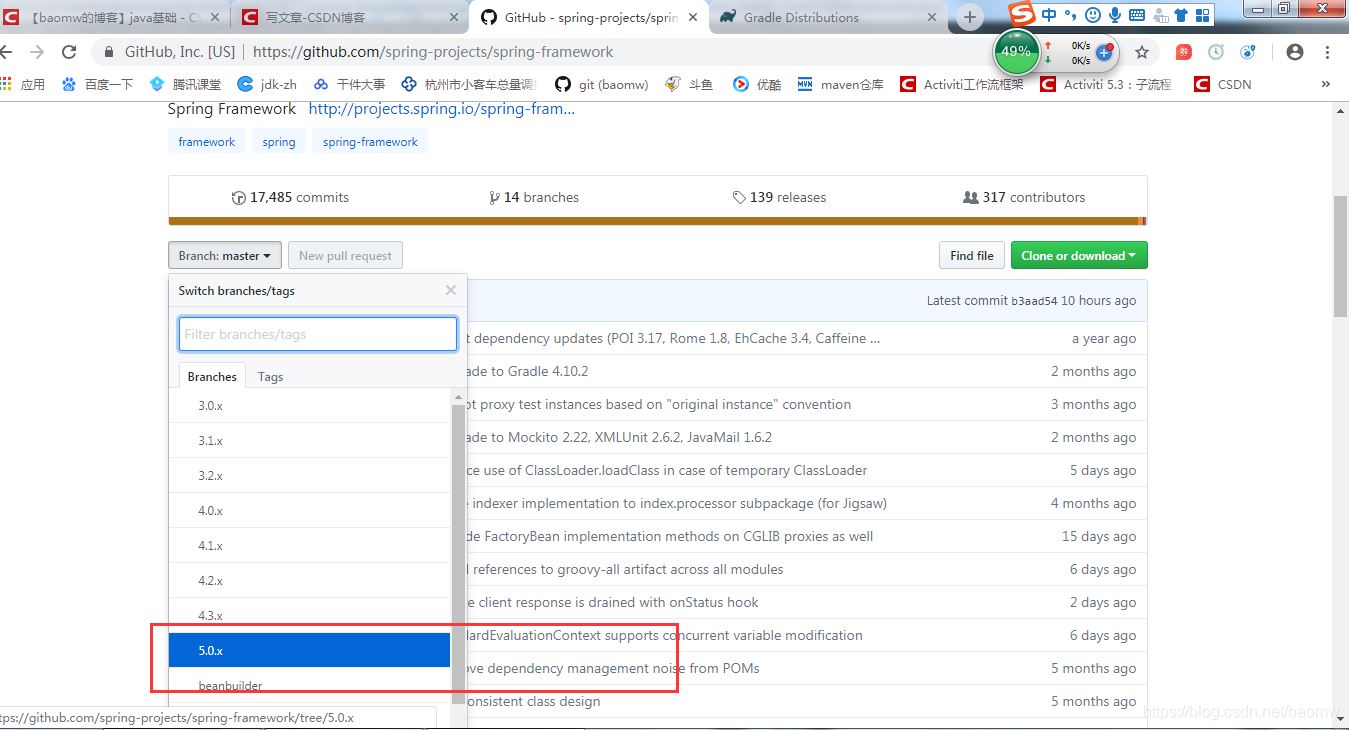View the 317 contributors
The image size is (1349, 730).
click(x=1024, y=197)
